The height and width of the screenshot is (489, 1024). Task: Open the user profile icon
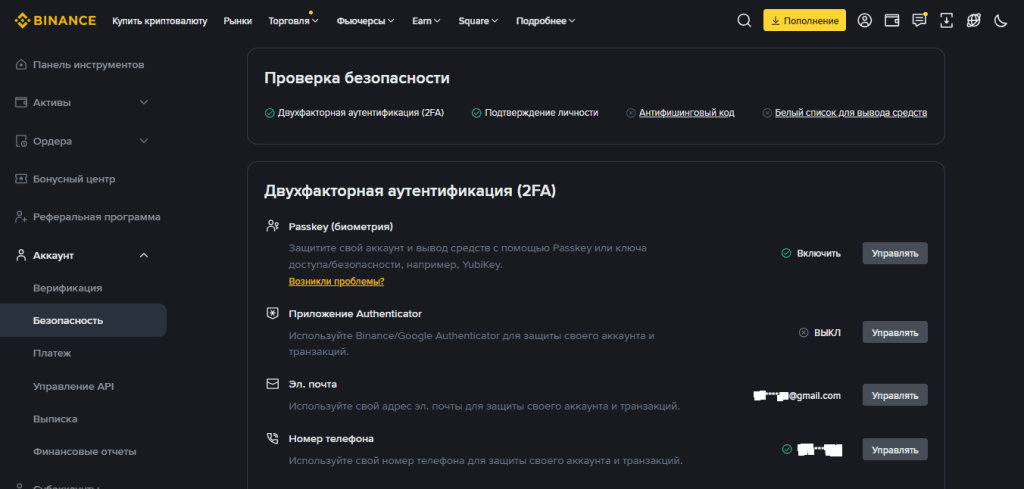pos(865,20)
